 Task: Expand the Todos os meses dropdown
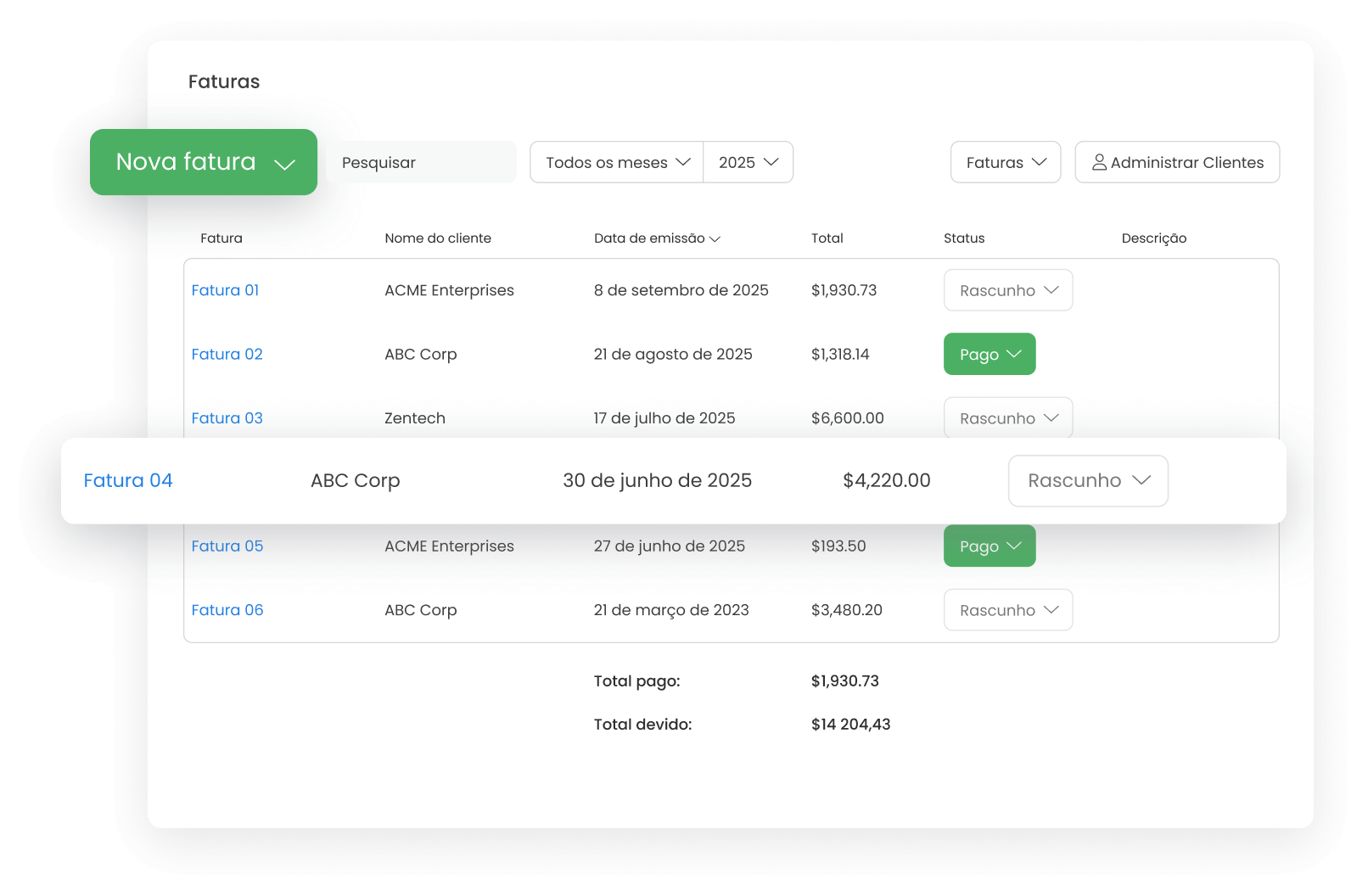point(617,162)
